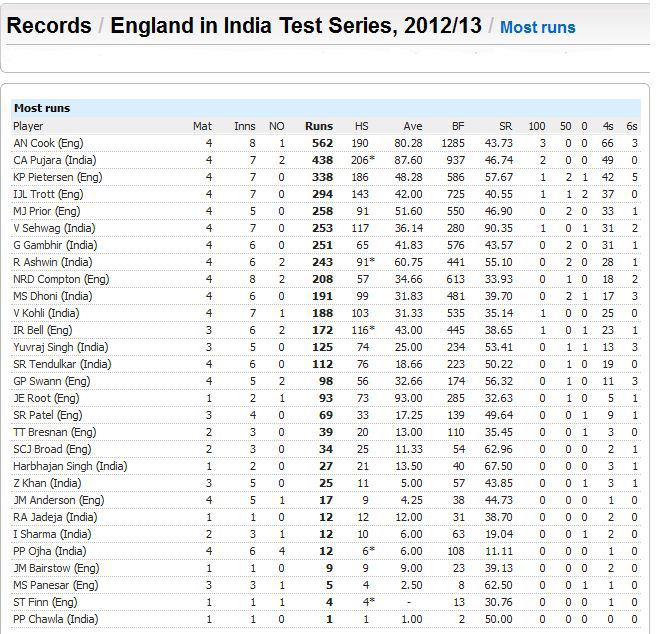Open the Most runs breadcrumb link
The image size is (667, 634).
[537, 27]
